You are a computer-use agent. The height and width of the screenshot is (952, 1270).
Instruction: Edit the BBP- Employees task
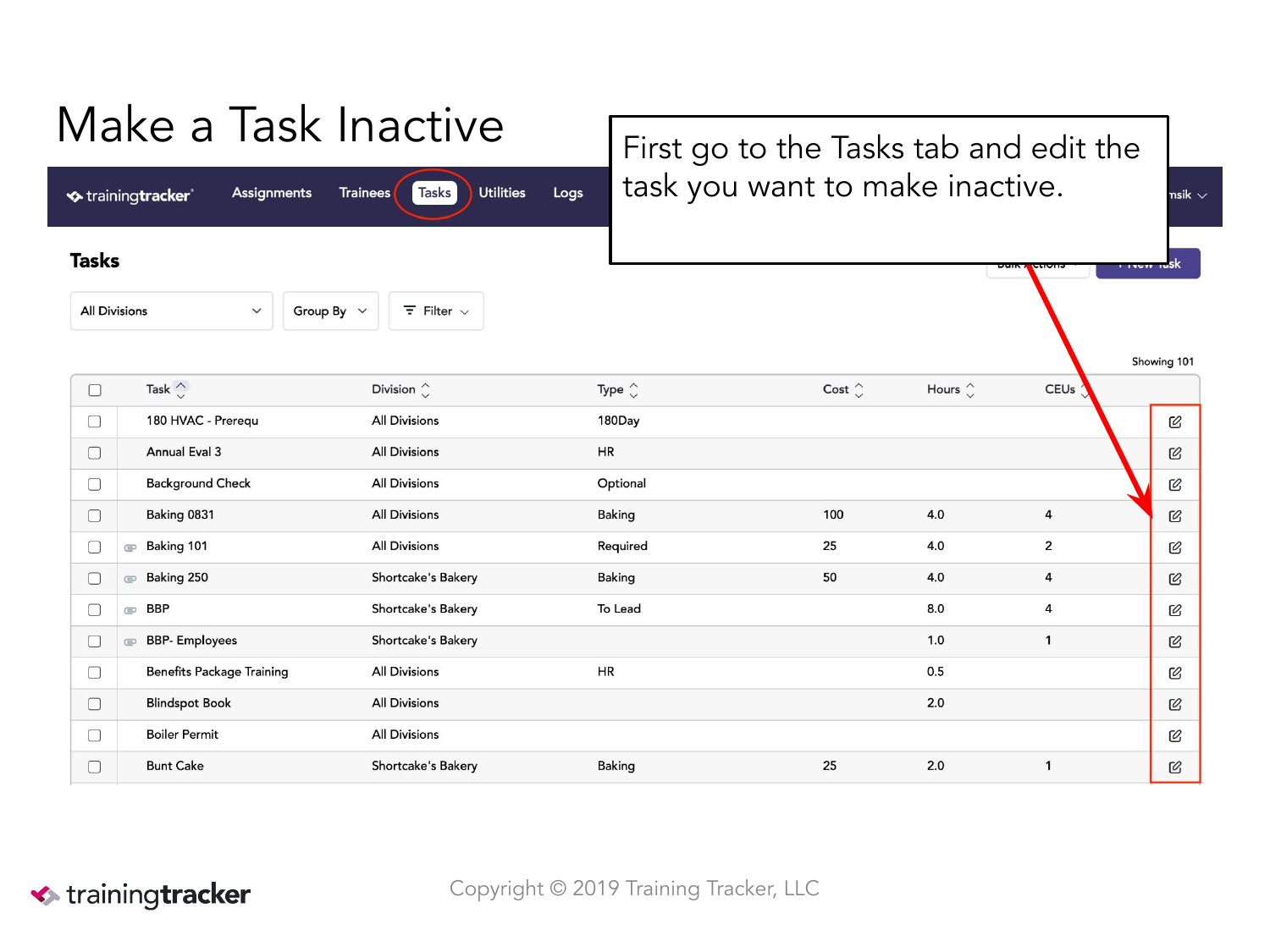click(x=1175, y=641)
